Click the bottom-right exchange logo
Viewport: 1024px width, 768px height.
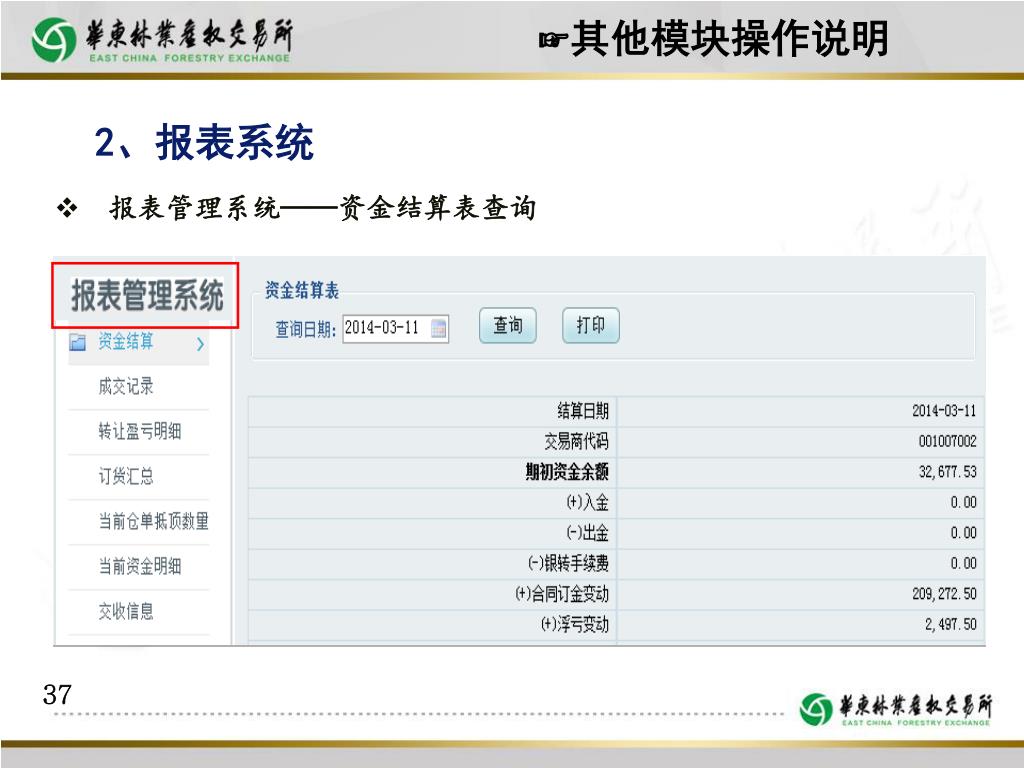tap(896, 708)
